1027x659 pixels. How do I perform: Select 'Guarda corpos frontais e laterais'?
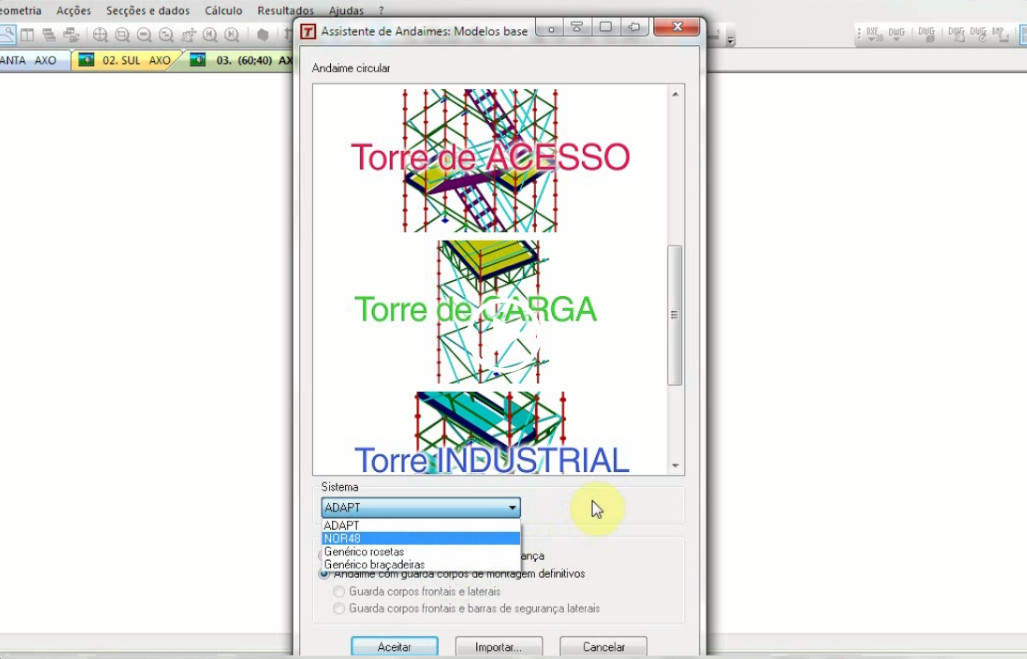(x=339, y=591)
